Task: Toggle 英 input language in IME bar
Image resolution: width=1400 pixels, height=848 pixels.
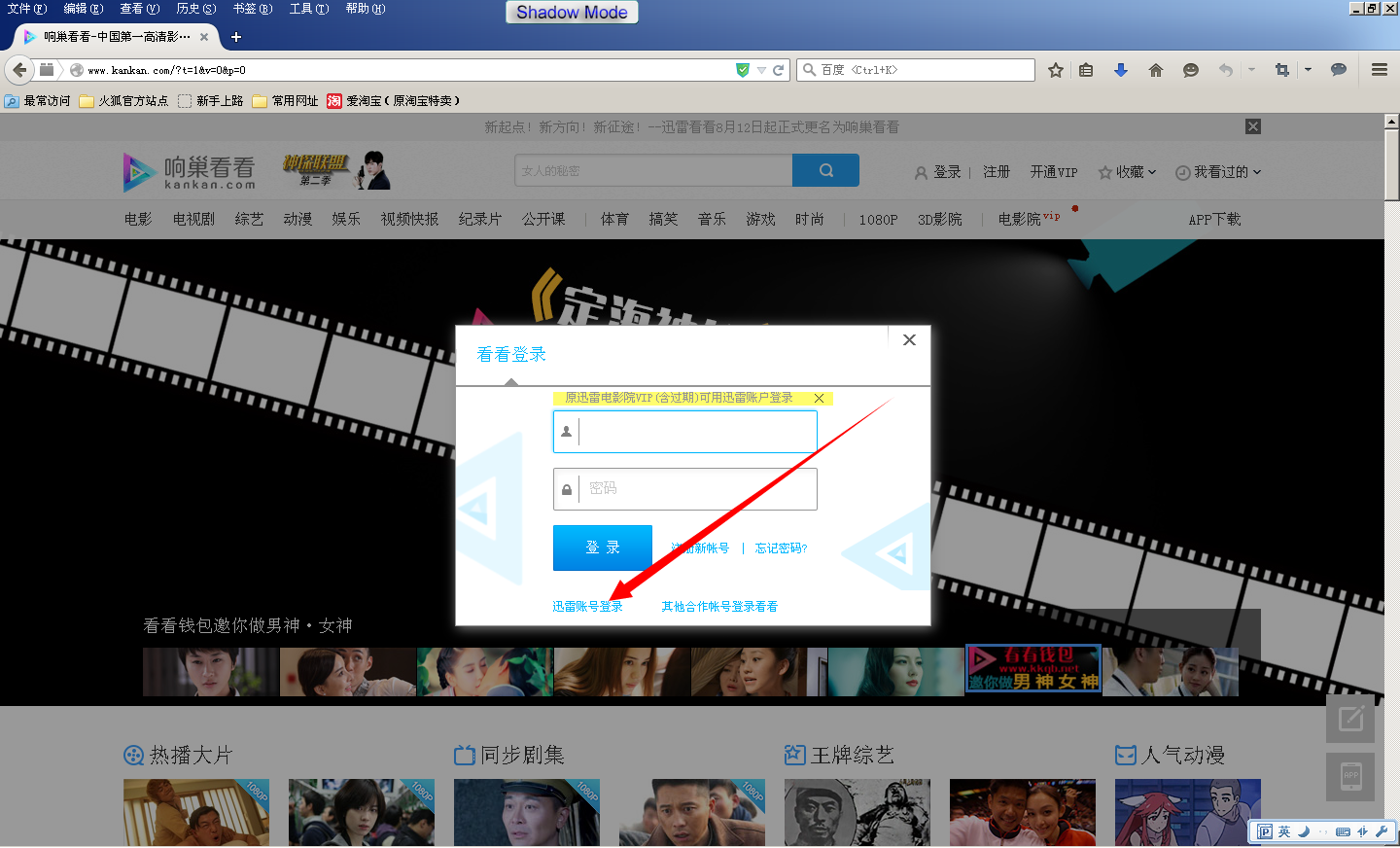Action: pyautogui.click(x=1284, y=831)
